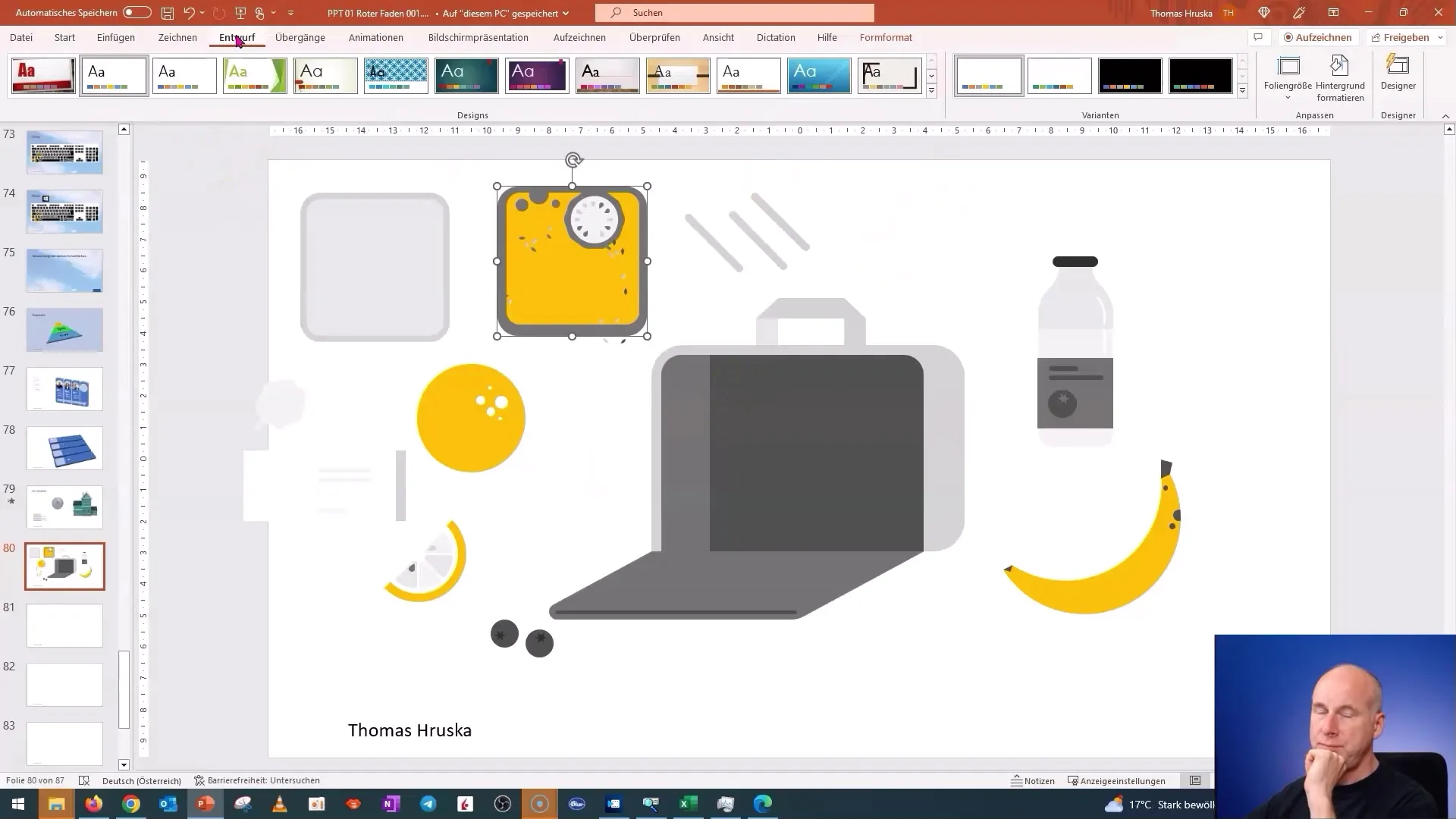Select the green arrow design theme
1456x819 pixels.
coord(255,76)
